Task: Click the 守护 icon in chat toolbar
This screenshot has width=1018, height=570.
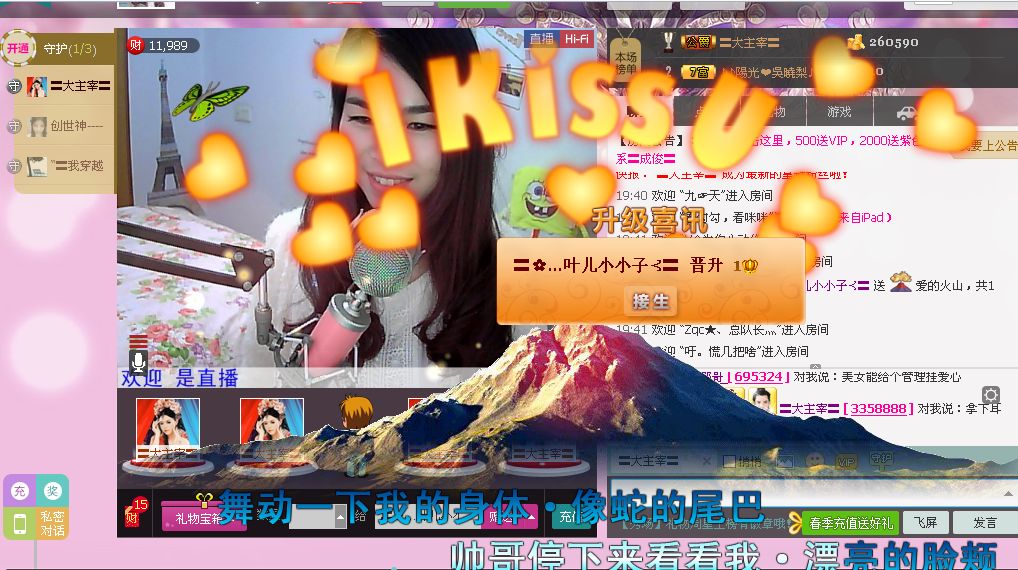Action: (x=882, y=460)
